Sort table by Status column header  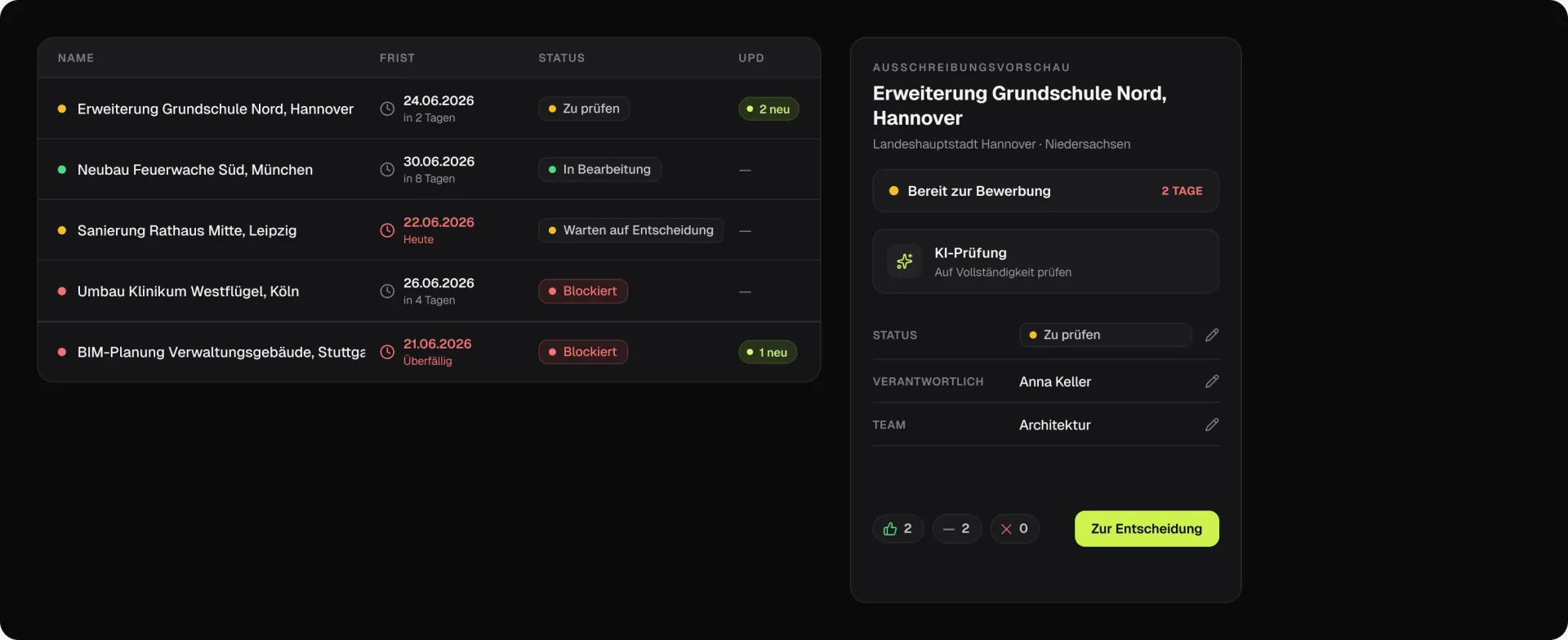click(562, 58)
